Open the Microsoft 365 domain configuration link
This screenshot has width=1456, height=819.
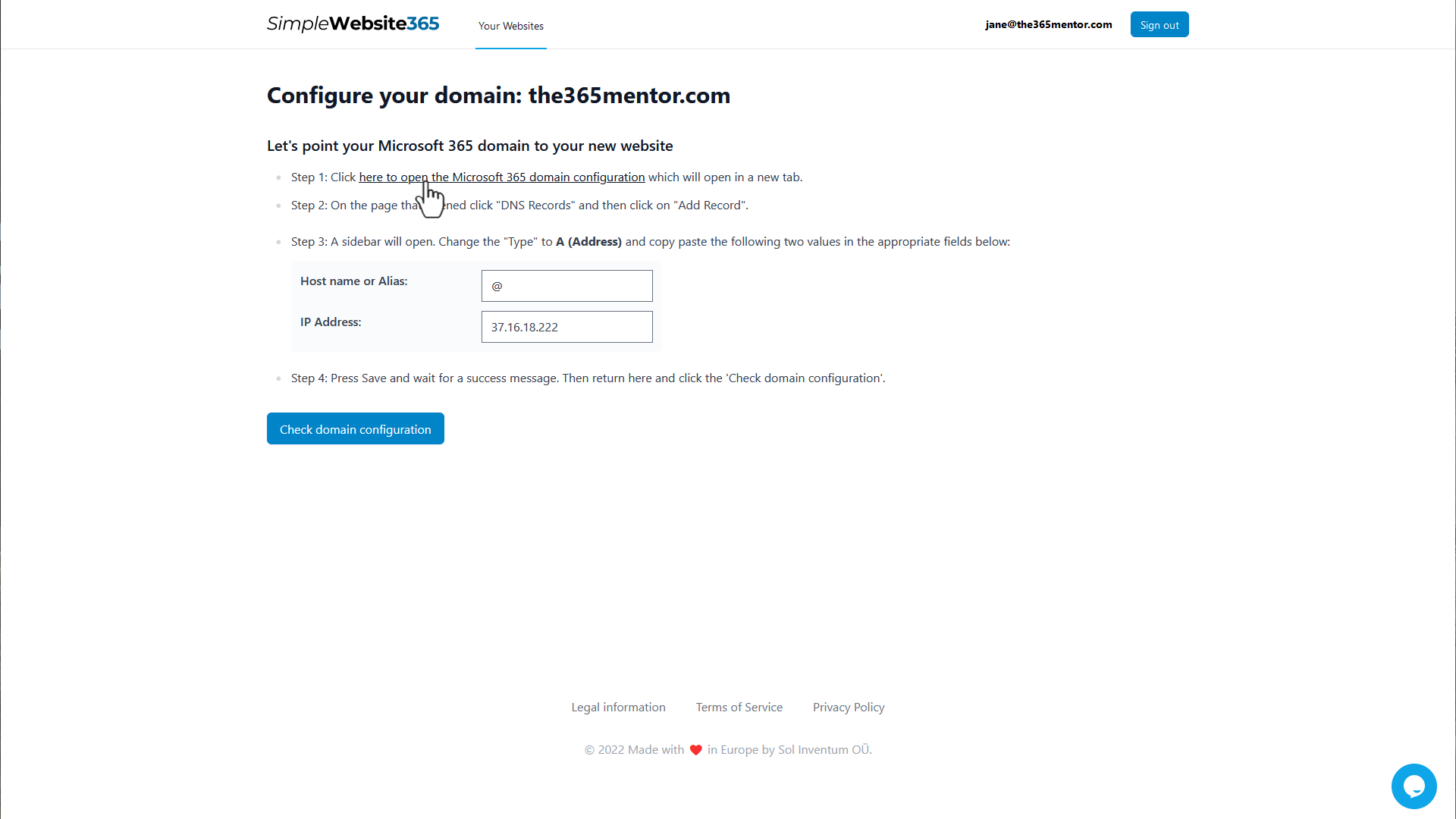pos(501,177)
